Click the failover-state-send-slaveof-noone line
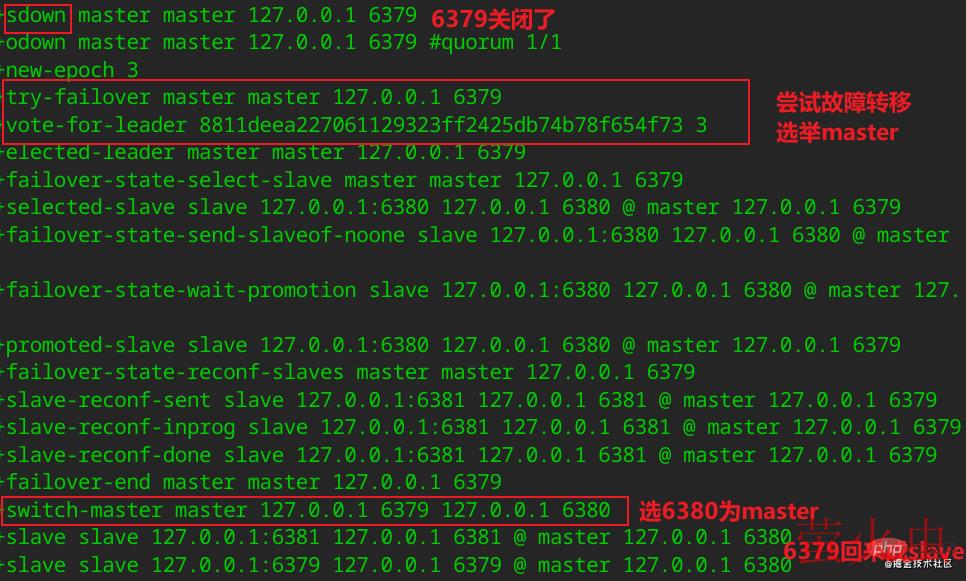 pos(476,235)
